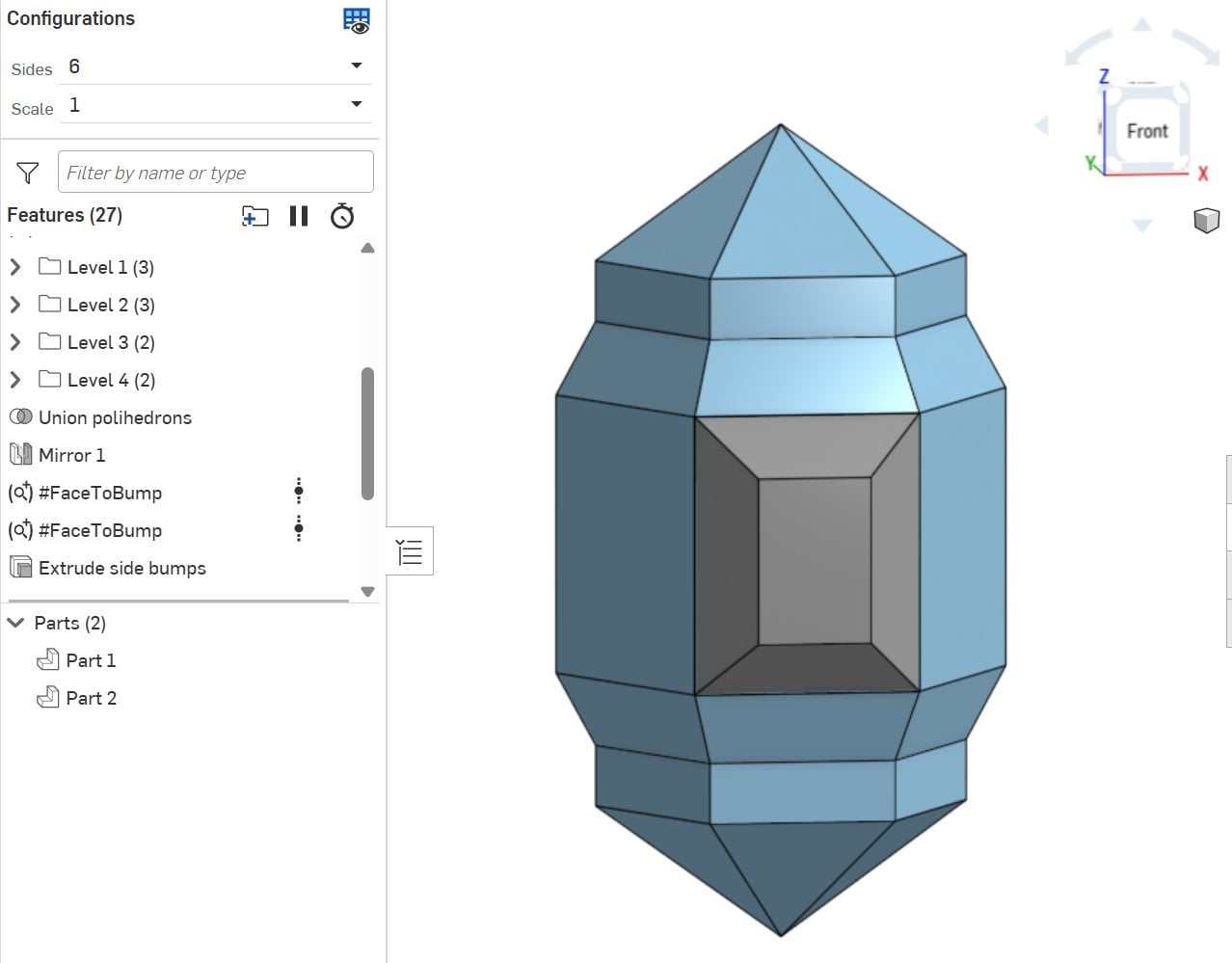Click the second #FaceToBump variable icon

click(20, 530)
